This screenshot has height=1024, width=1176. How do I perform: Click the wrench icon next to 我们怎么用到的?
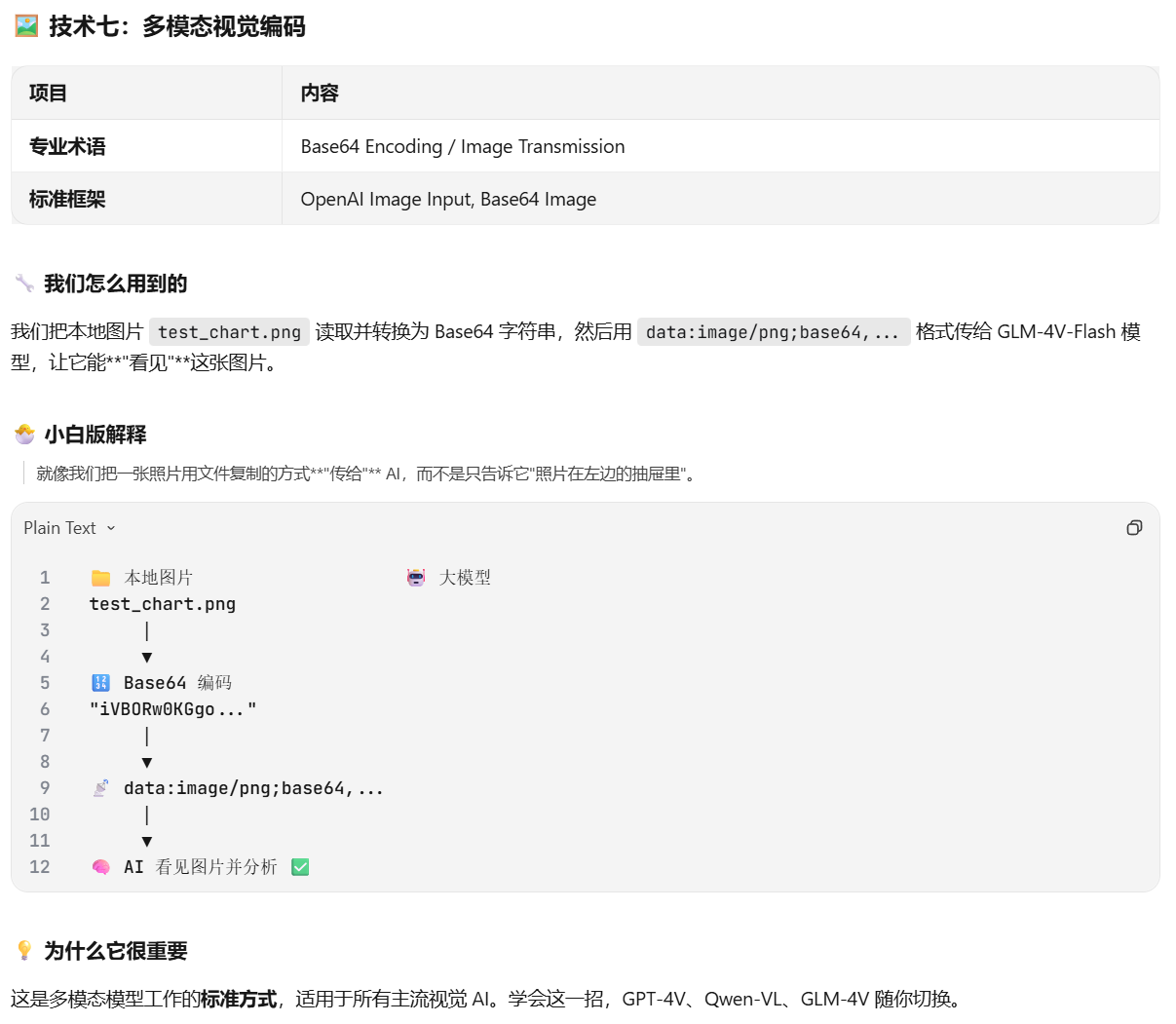24,284
